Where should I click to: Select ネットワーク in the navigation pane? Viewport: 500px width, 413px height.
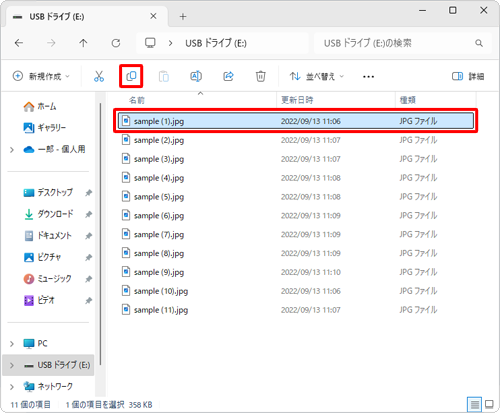(x=48, y=387)
